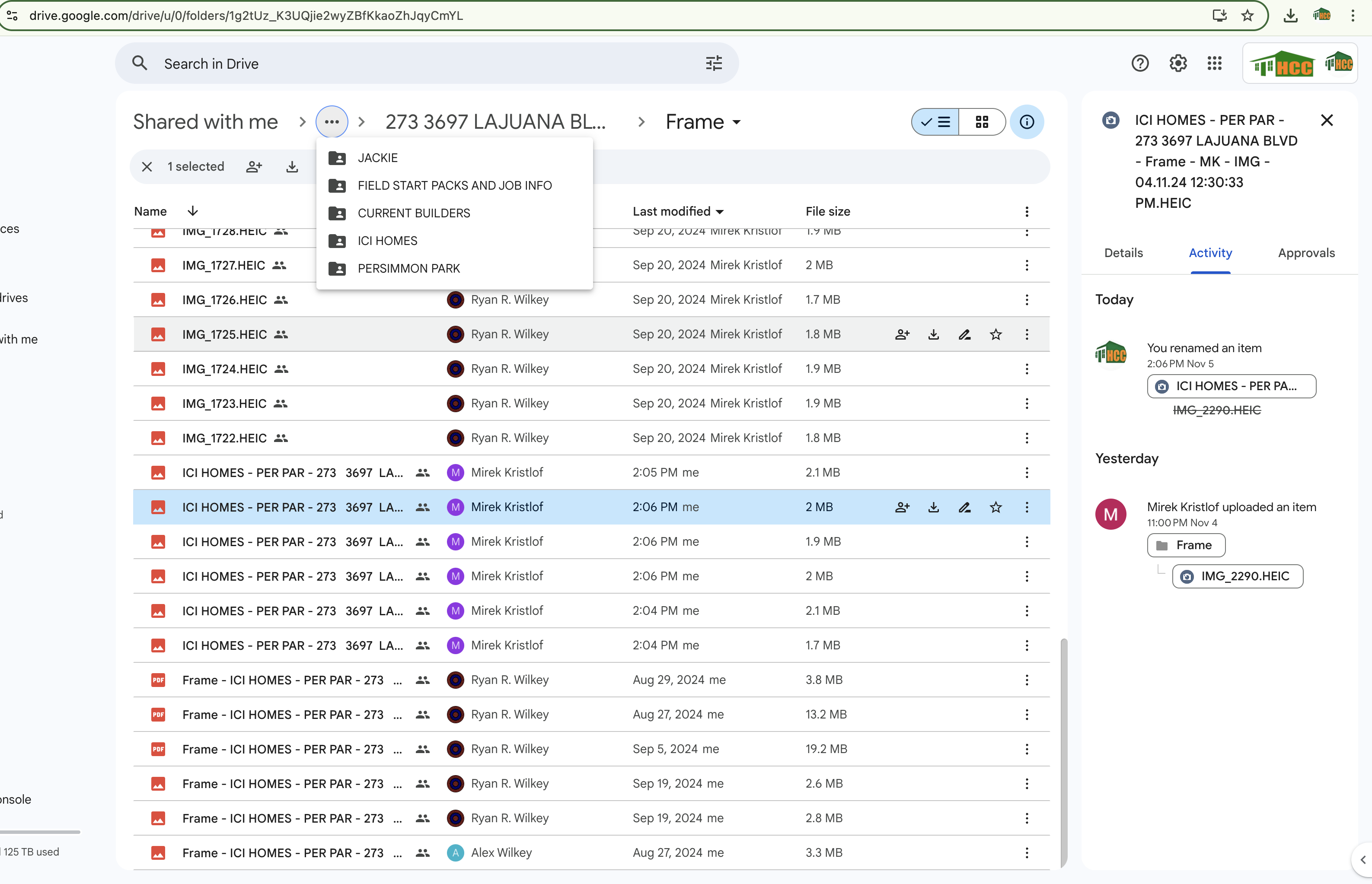Go to ICI HOMES folder in the menu
Image resolution: width=1372 pixels, height=884 pixels.
[455, 241]
